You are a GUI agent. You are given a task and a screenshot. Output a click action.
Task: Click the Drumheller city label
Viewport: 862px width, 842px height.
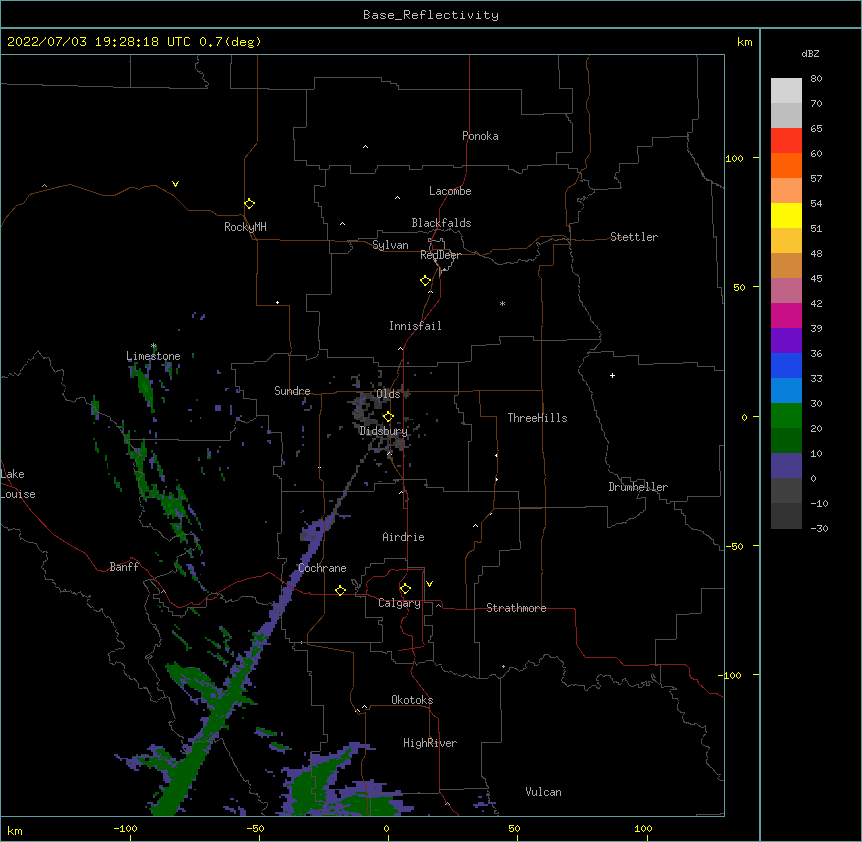tap(638, 487)
